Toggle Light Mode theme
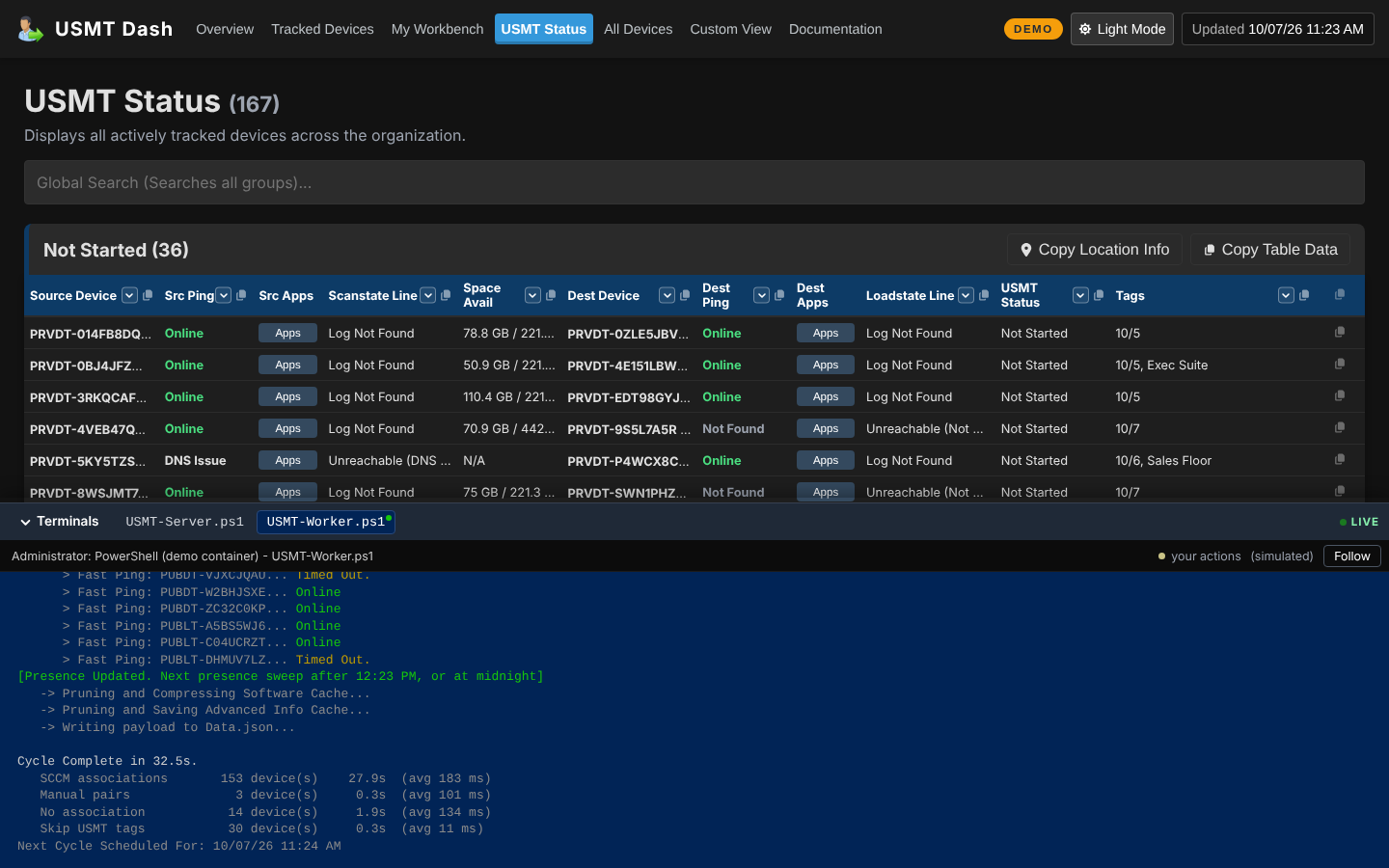The image size is (1389, 868). (x=1122, y=29)
